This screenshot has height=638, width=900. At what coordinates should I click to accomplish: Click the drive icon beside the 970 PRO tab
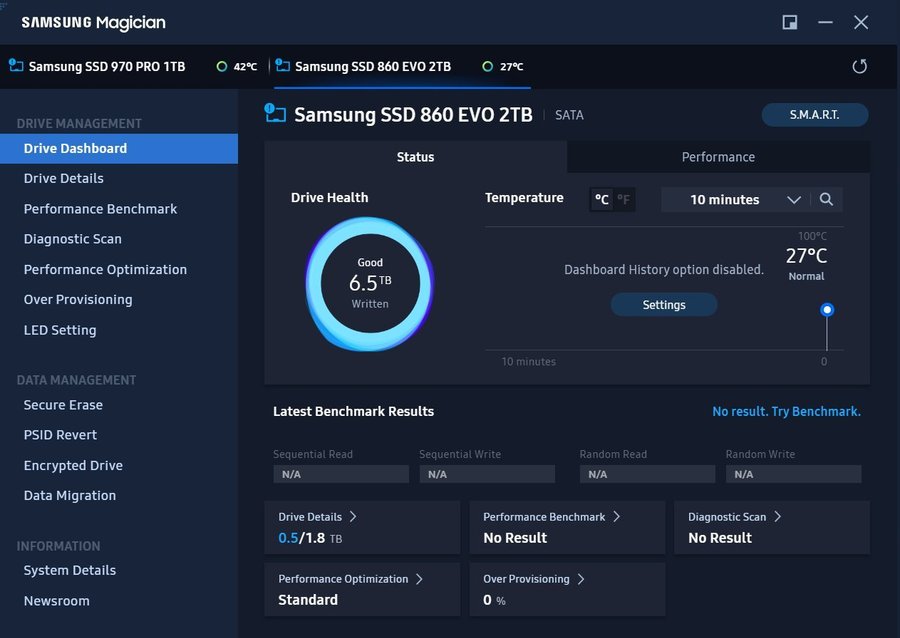click(16, 66)
